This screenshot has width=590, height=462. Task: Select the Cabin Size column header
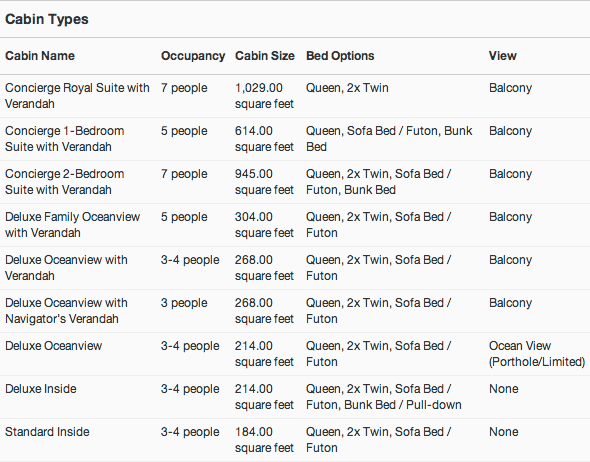pyautogui.click(x=265, y=56)
